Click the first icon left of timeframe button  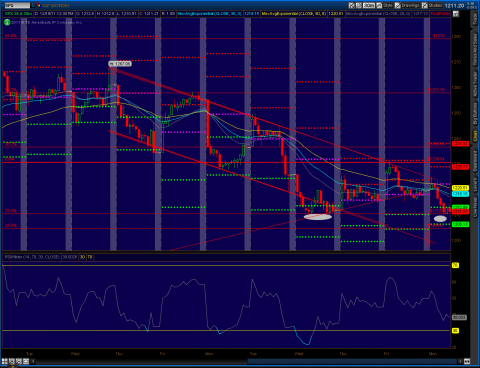(x=351, y=5)
